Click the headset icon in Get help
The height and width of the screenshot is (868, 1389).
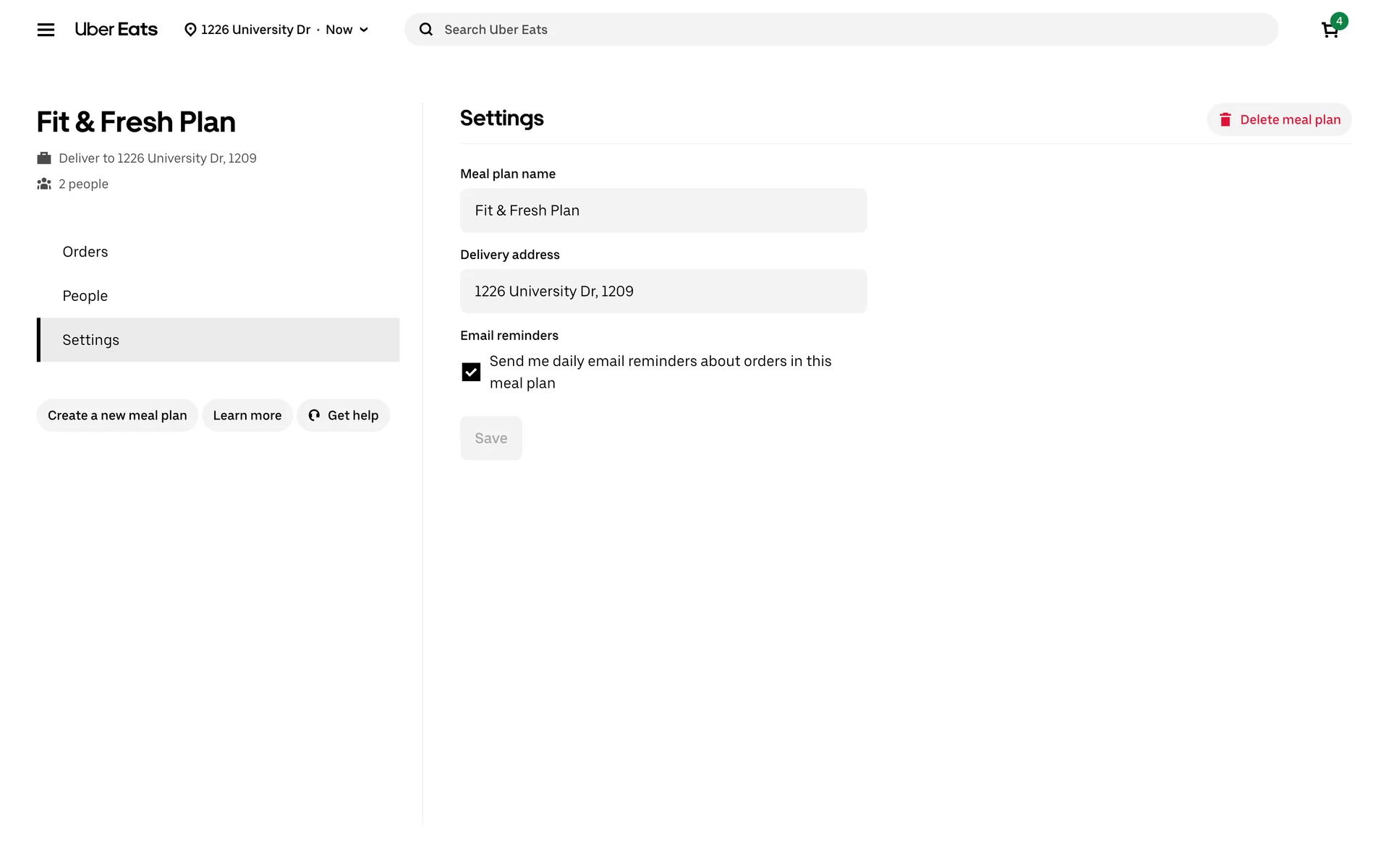[314, 415]
